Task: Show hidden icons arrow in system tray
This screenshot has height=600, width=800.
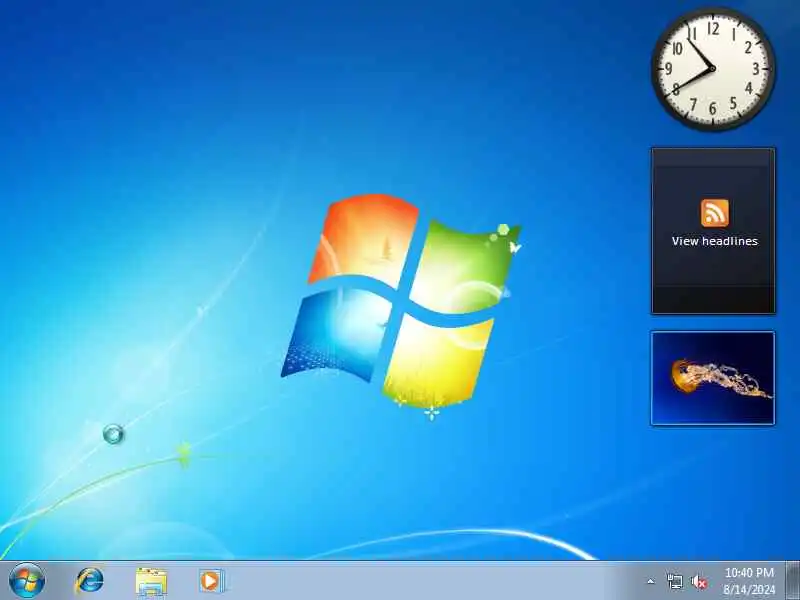Action: click(x=651, y=581)
